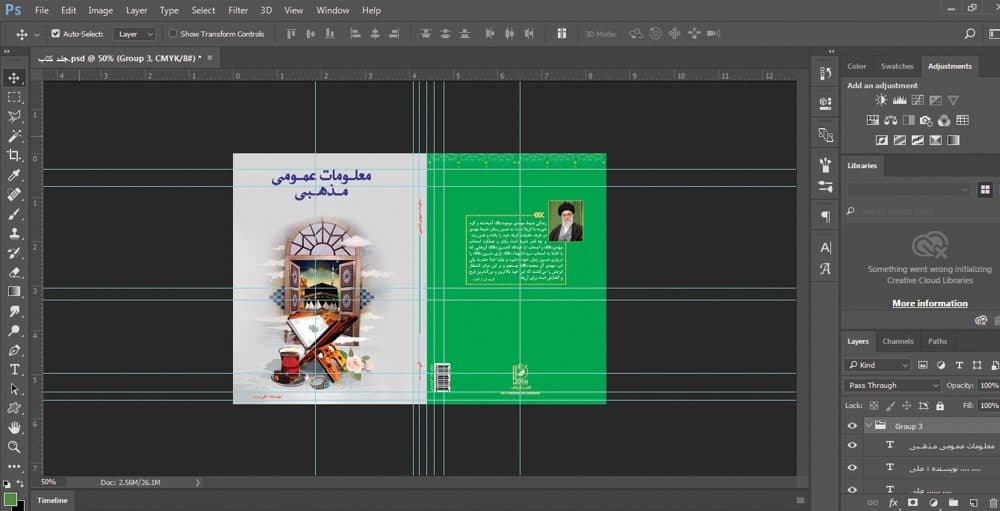Select the Zoom tool
Image resolution: width=1000 pixels, height=511 pixels.
point(13,447)
